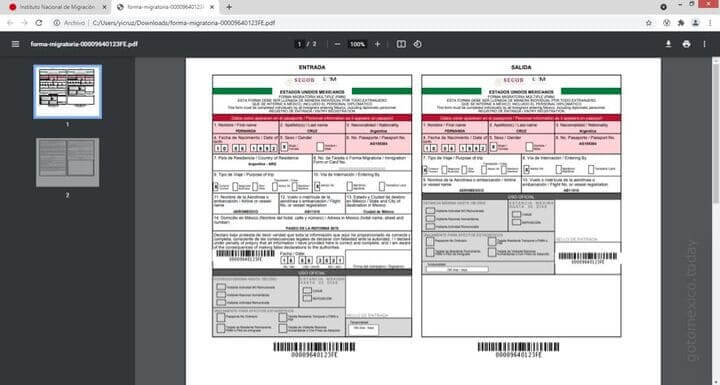Download the PDF file
The height and width of the screenshot is (385, 720).
[668, 44]
